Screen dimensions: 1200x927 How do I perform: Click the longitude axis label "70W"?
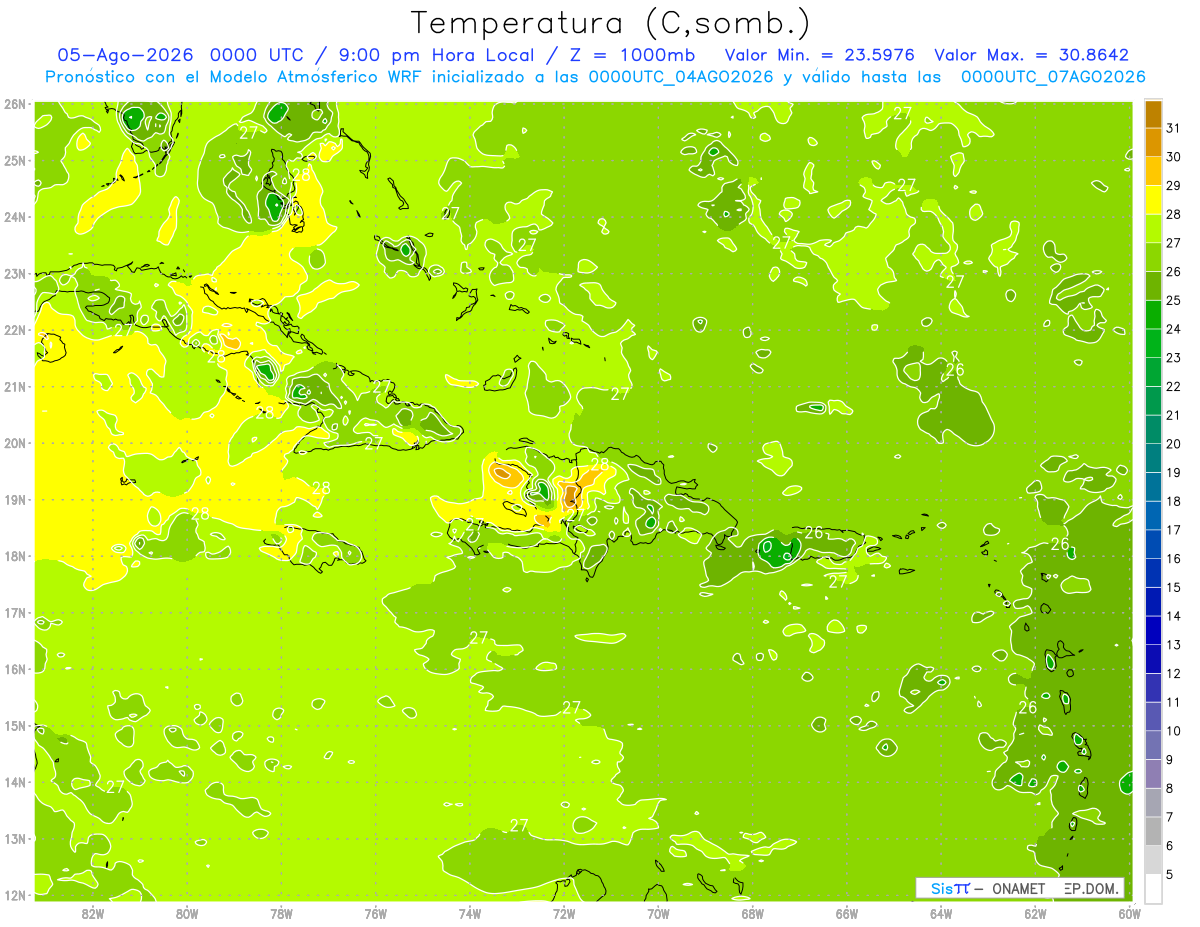[x=658, y=913]
